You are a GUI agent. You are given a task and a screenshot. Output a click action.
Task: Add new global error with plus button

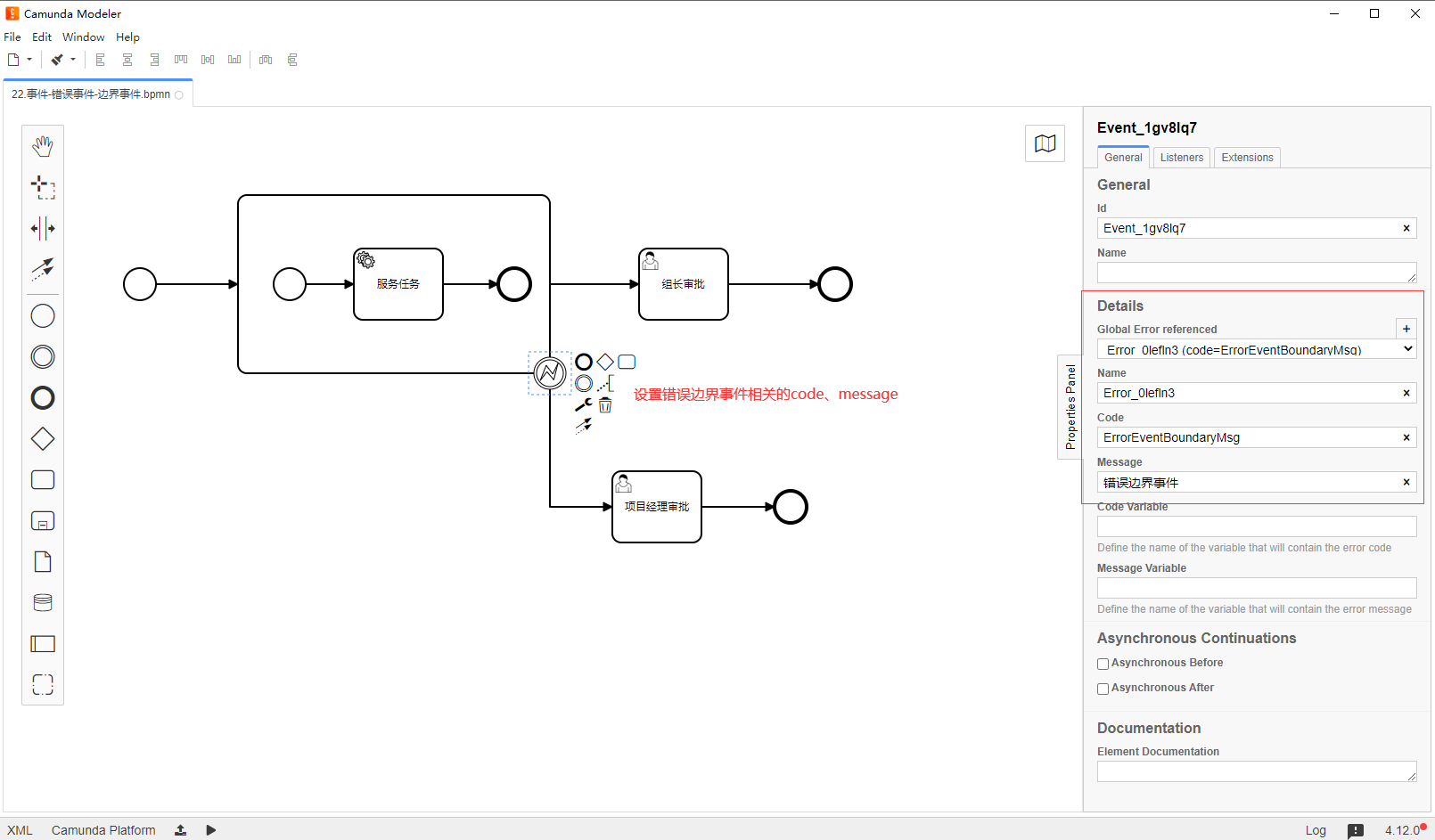(x=1406, y=329)
